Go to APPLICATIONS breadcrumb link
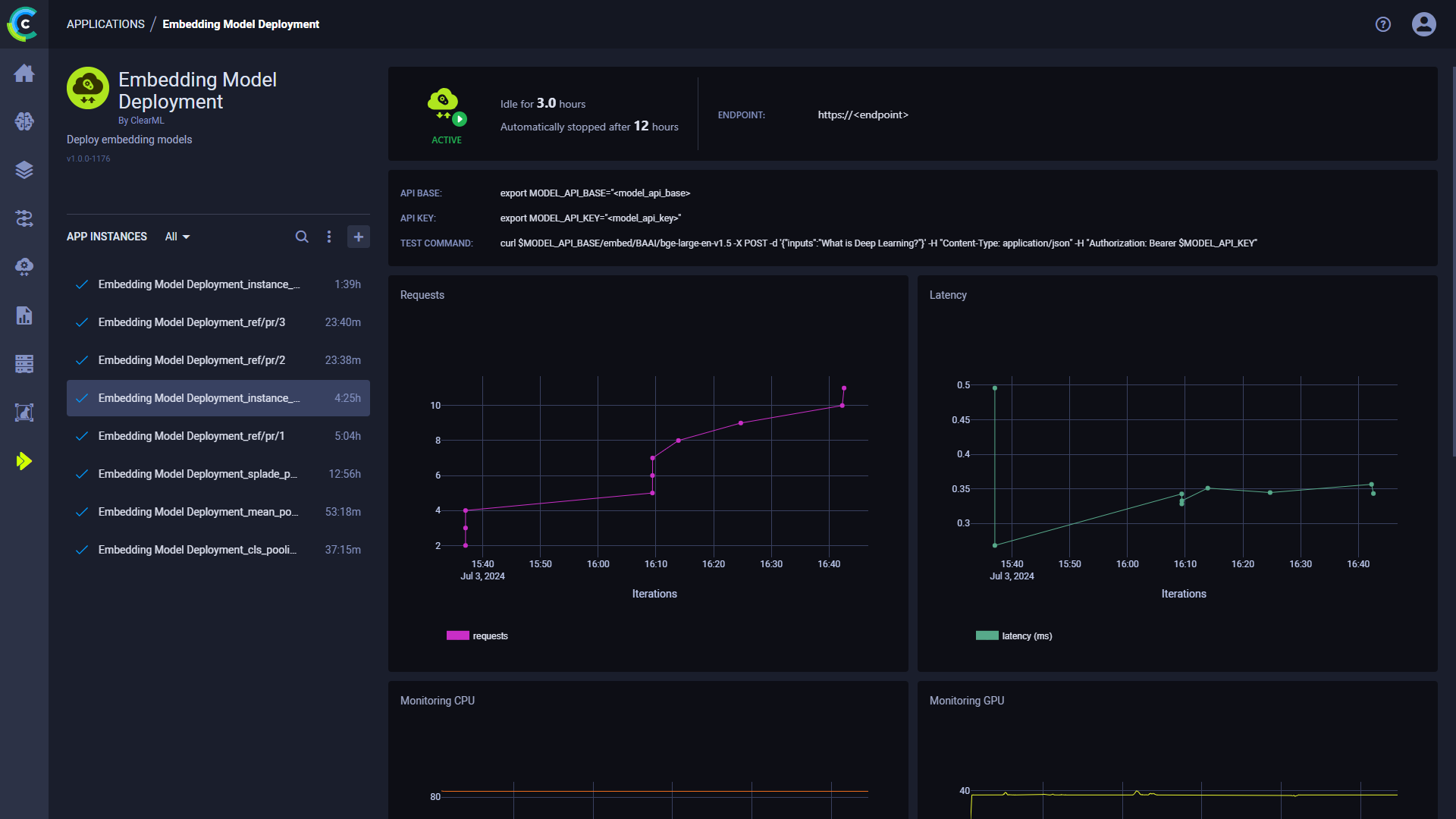This screenshot has height=819, width=1456. coord(105,24)
